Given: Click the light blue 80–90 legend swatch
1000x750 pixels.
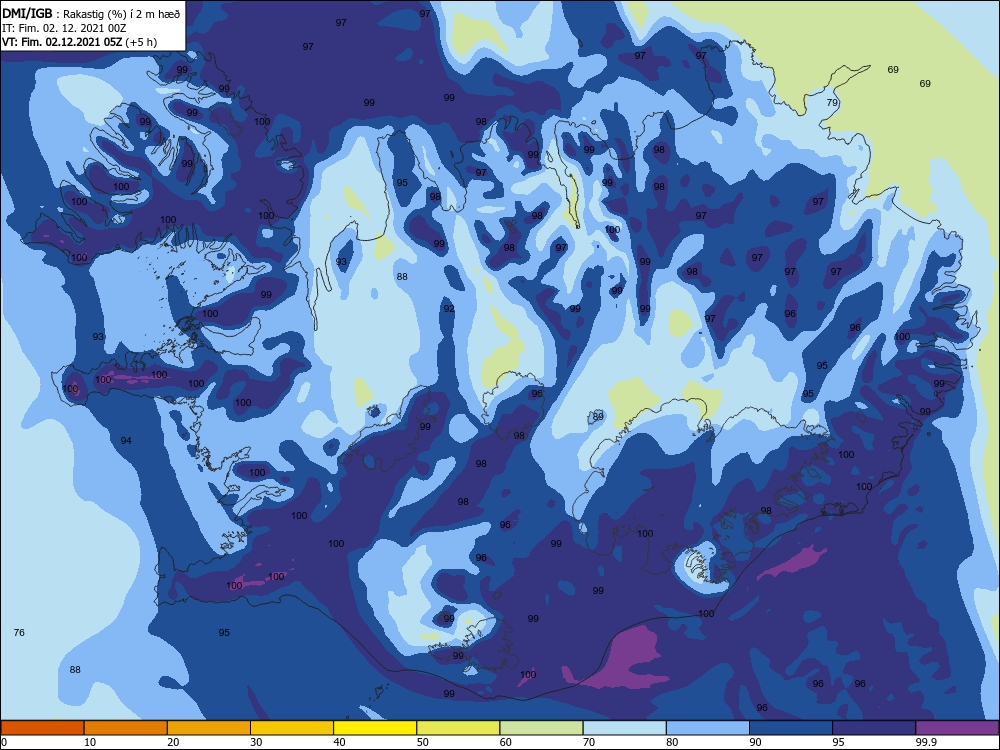Looking at the screenshot, I should coord(708,728).
